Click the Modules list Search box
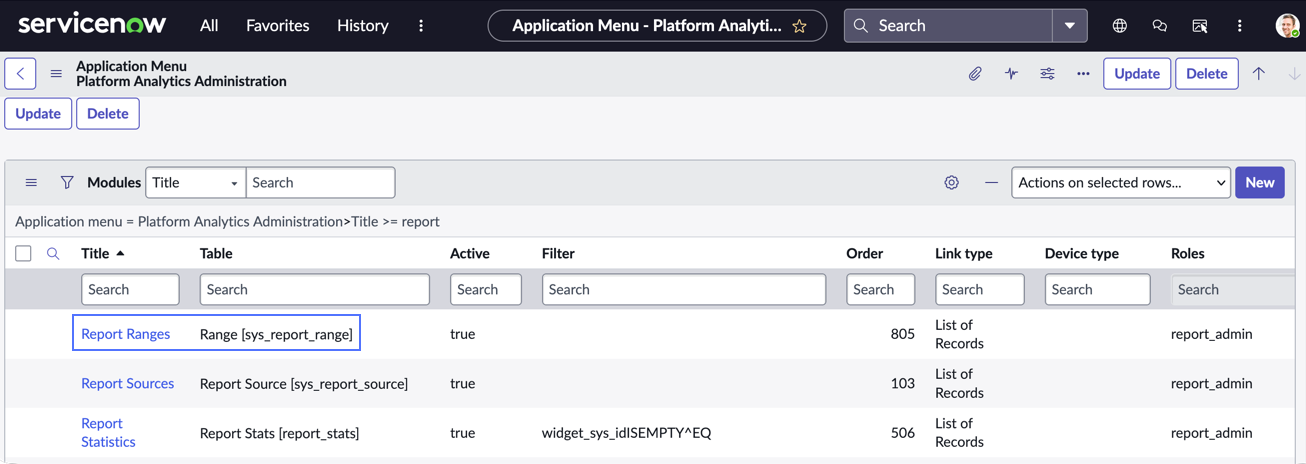The height and width of the screenshot is (464, 1306). (320, 183)
